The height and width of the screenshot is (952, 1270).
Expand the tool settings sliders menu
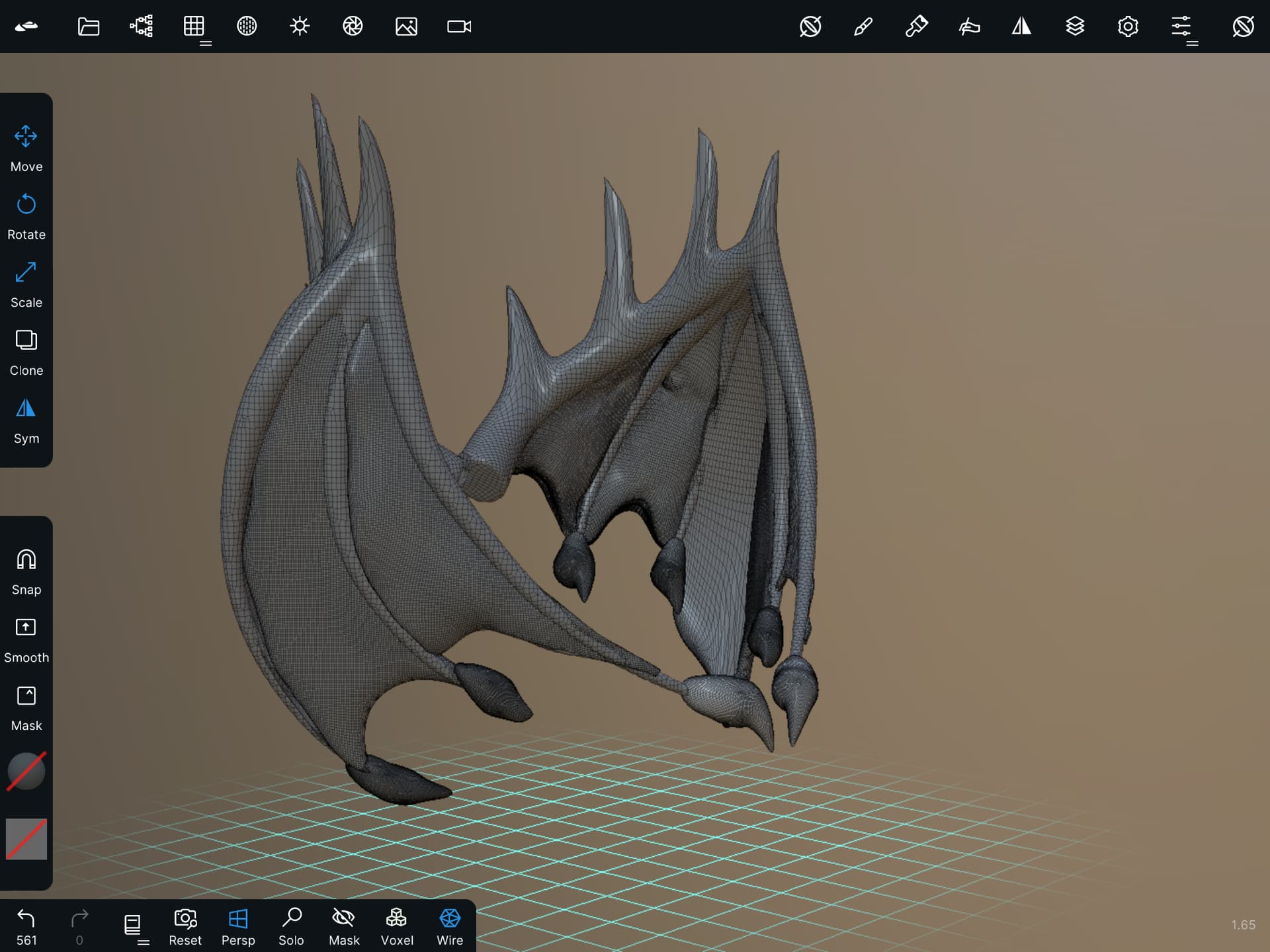coord(1182,28)
